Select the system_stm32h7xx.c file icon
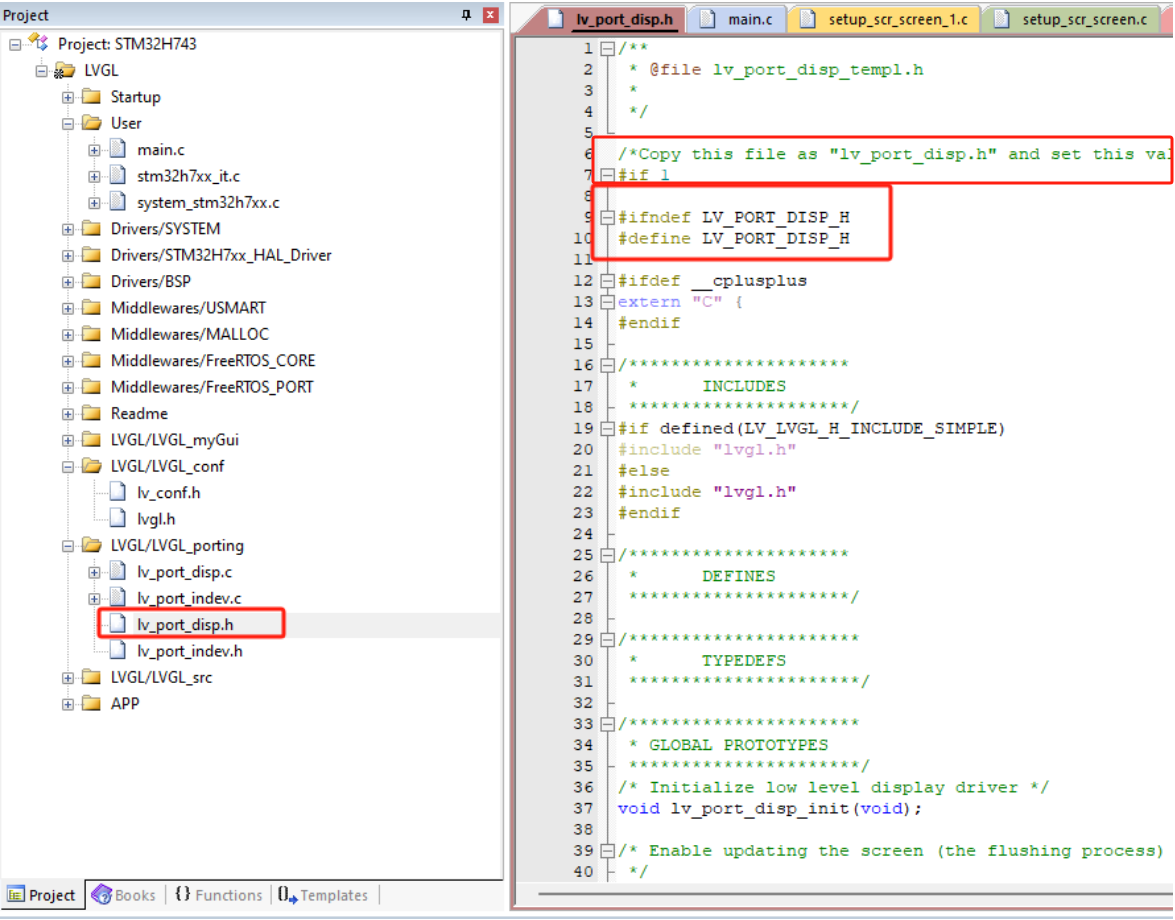Screen dimensions: 1175x920 coord(118,202)
